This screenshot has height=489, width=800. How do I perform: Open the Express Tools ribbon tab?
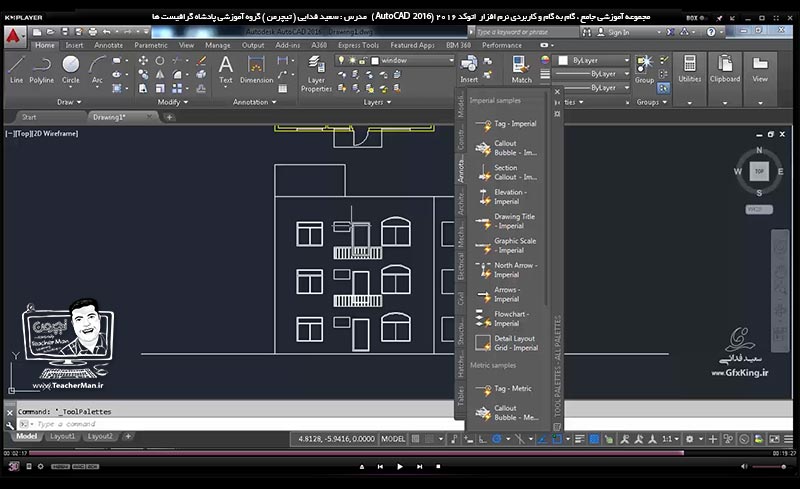[x=358, y=45]
